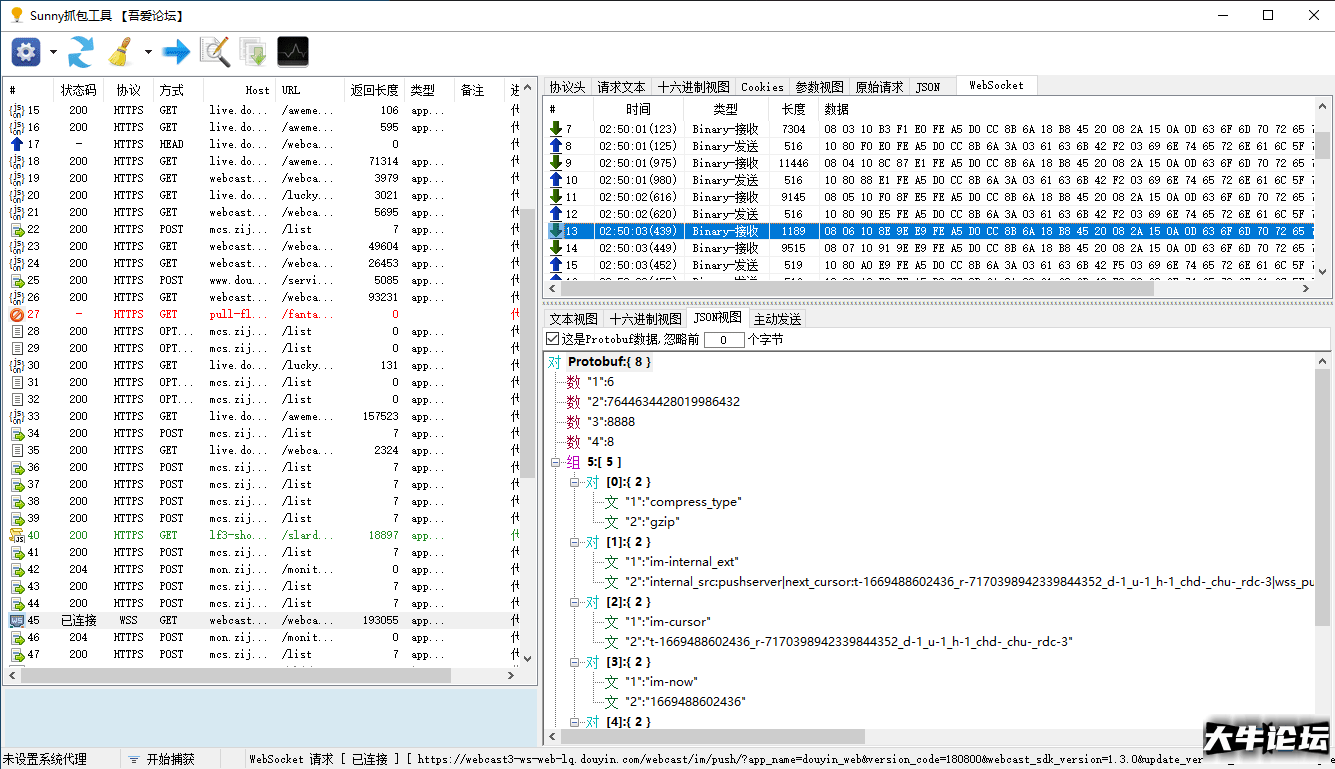This screenshot has width=1335, height=769.
Task: Toggle the Protobuf data checkbox
Action: (553, 339)
